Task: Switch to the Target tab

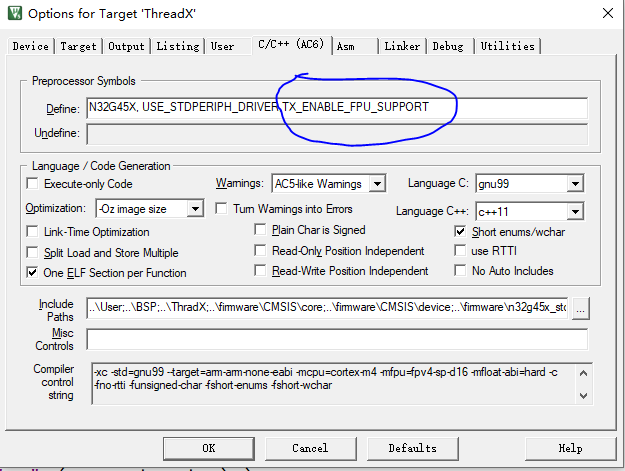Action: click(x=79, y=46)
